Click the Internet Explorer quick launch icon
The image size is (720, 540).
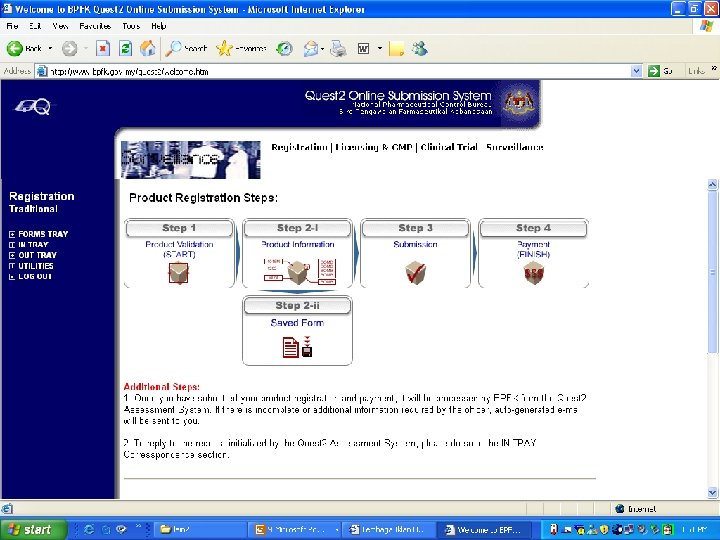tap(89, 530)
